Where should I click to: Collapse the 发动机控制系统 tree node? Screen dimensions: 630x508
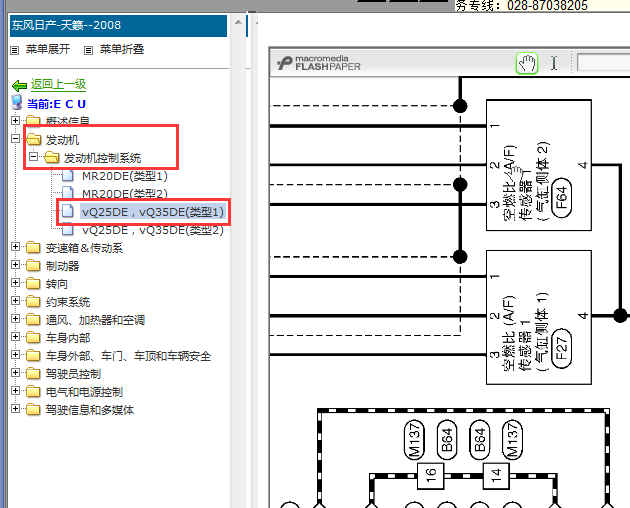(x=34, y=156)
